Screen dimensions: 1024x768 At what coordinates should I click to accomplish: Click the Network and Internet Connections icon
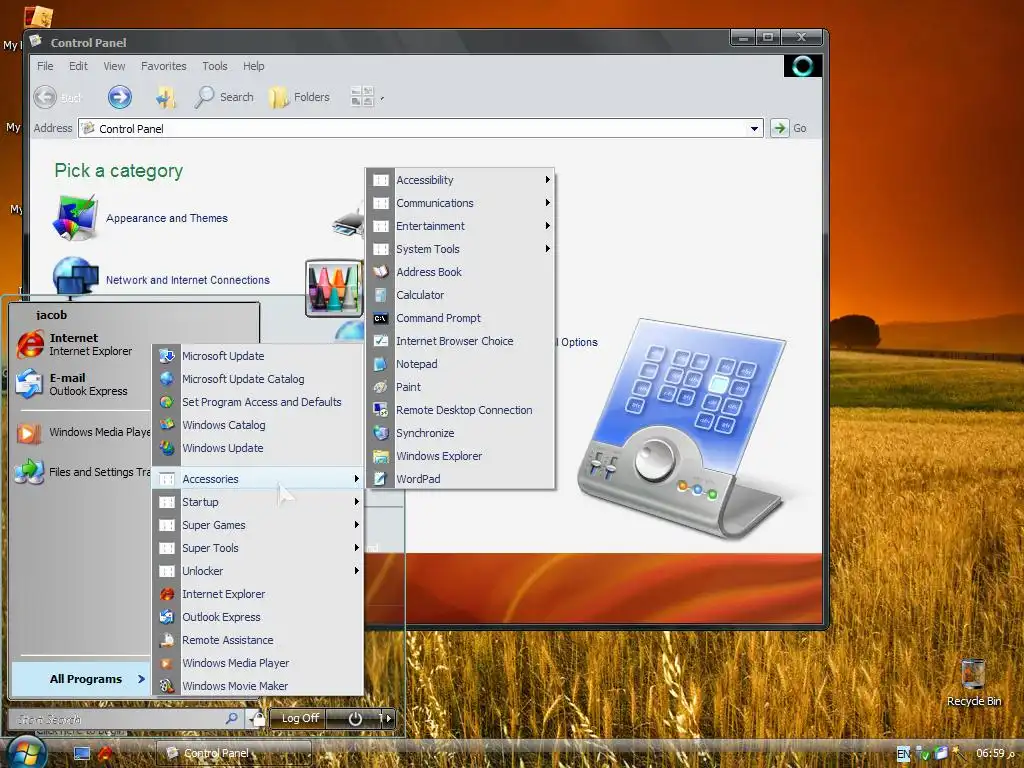[75, 277]
